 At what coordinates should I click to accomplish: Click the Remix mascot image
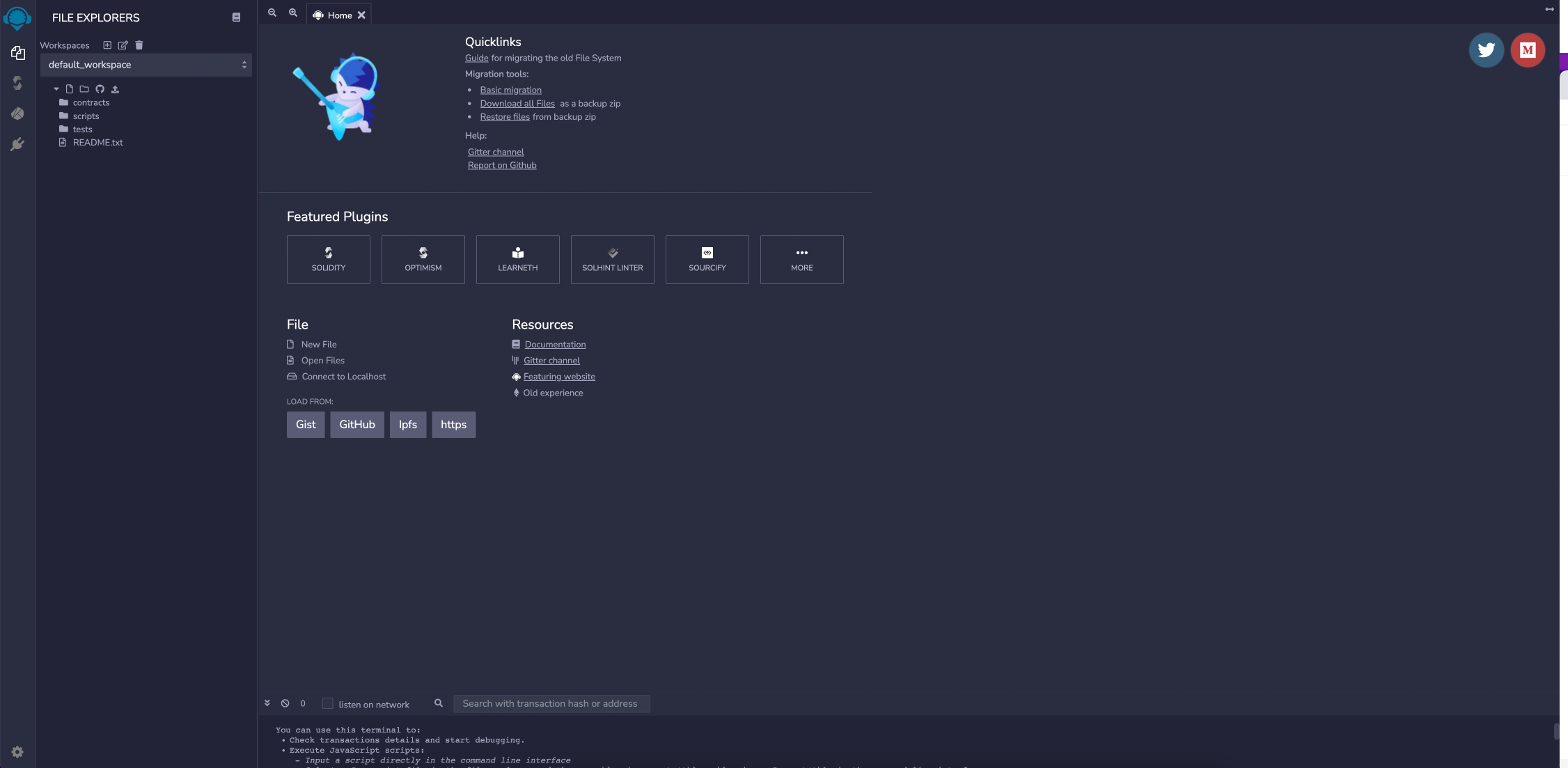[337, 96]
